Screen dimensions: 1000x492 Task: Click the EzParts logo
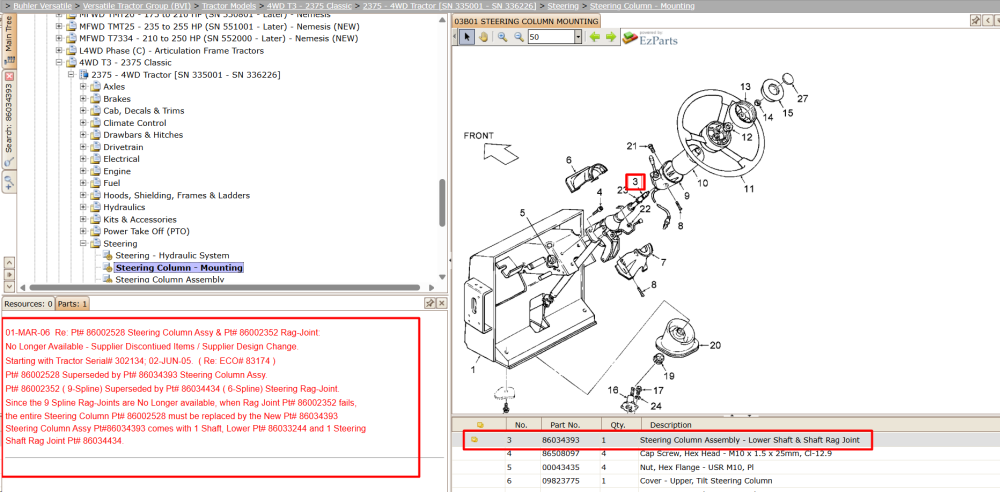tap(650, 38)
